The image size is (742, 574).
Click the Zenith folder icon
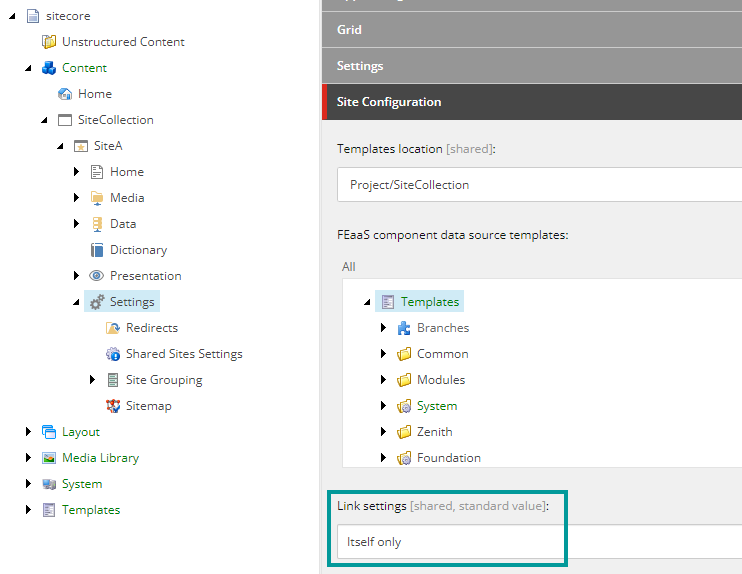pos(404,432)
